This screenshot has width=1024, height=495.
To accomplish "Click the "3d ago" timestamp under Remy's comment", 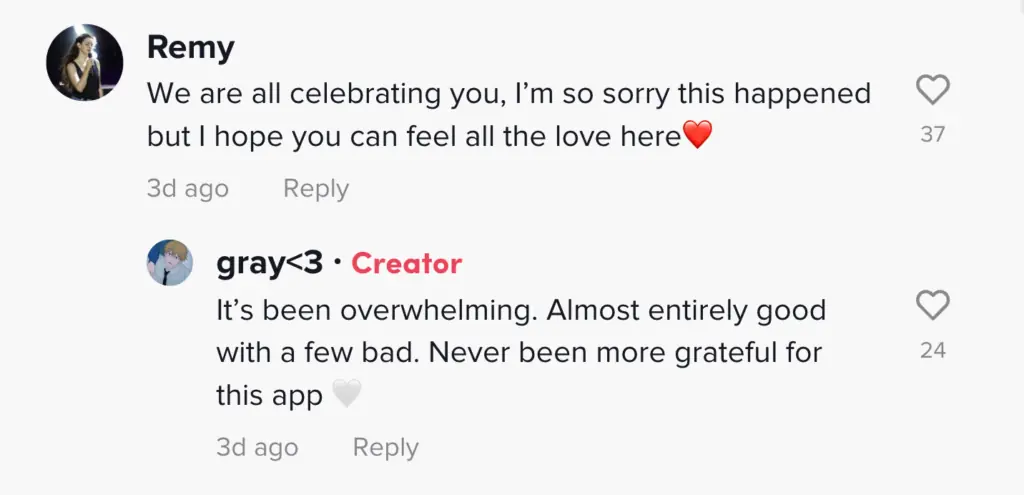I will [x=187, y=188].
